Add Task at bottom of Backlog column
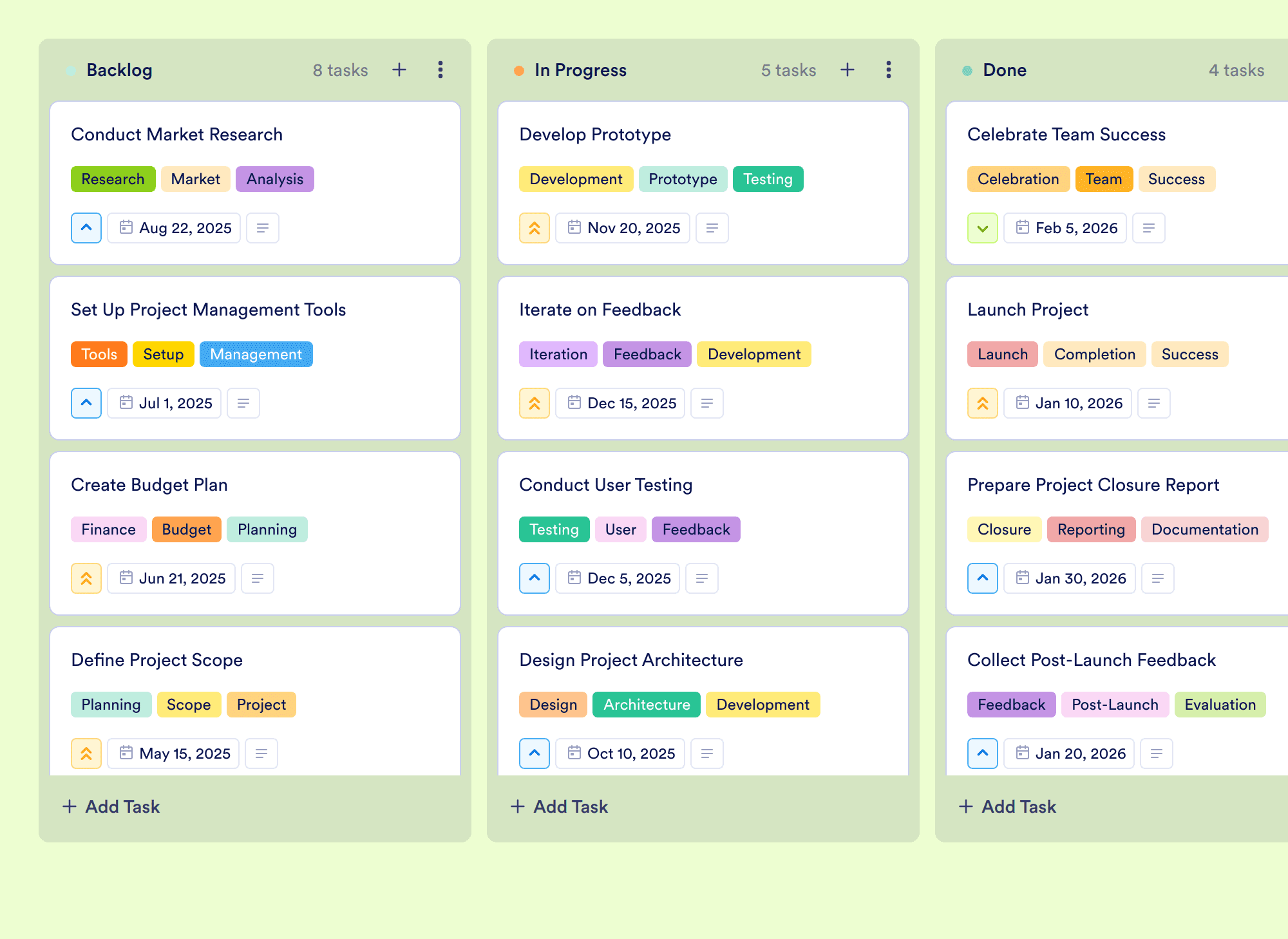1288x939 pixels. pos(111,806)
